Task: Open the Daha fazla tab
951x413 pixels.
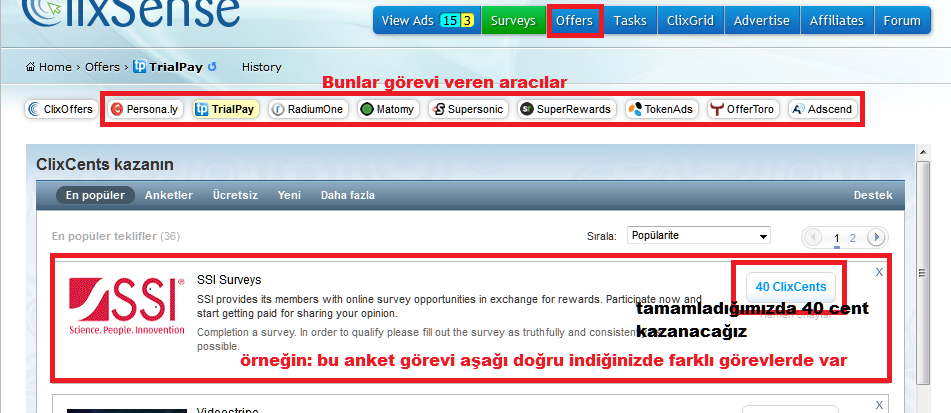Action: [x=348, y=195]
